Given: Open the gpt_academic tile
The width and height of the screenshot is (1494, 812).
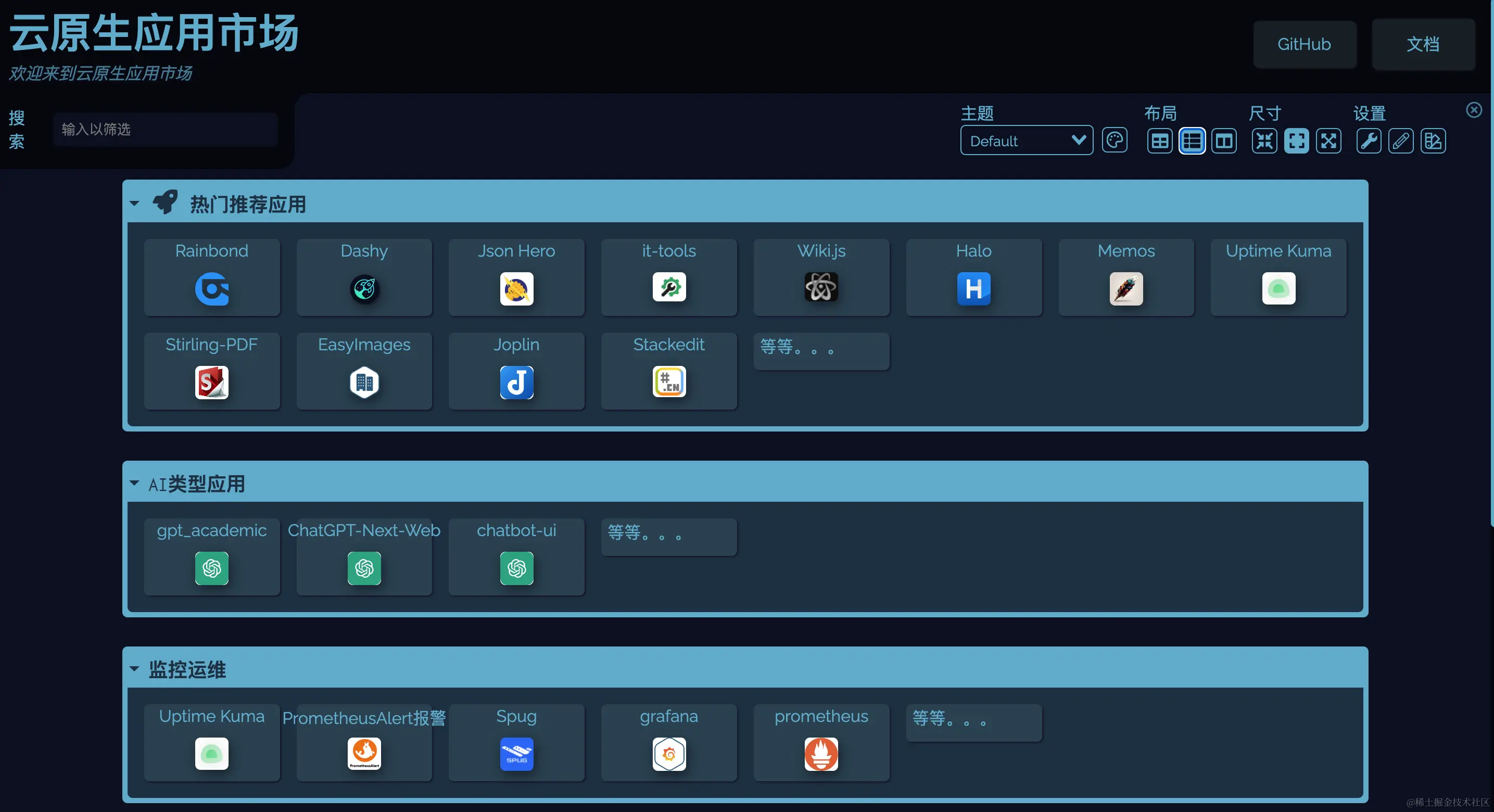Looking at the screenshot, I should (x=212, y=557).
